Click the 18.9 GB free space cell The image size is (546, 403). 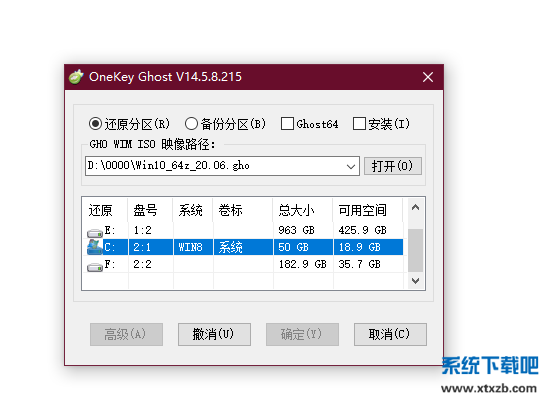[359, 247]
